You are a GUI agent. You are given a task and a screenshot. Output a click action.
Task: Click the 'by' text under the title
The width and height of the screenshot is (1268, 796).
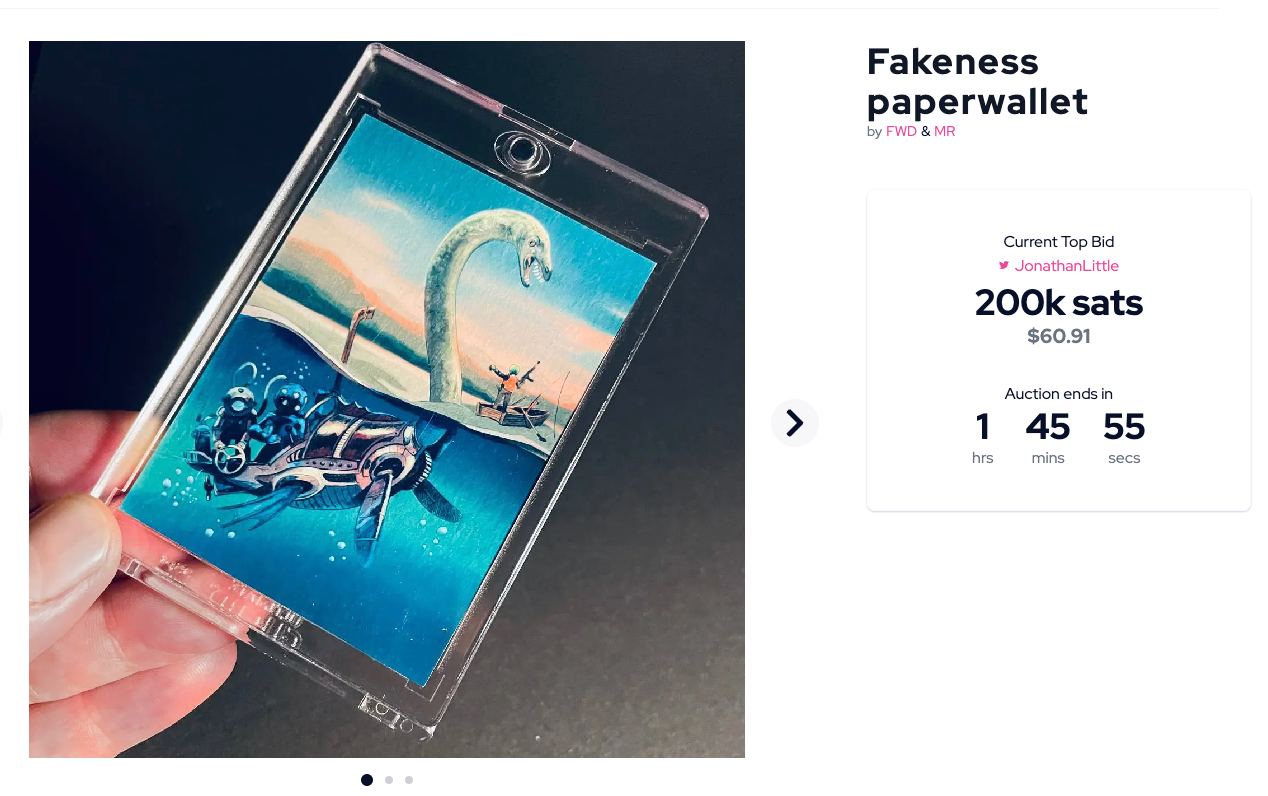coord(874,132)
